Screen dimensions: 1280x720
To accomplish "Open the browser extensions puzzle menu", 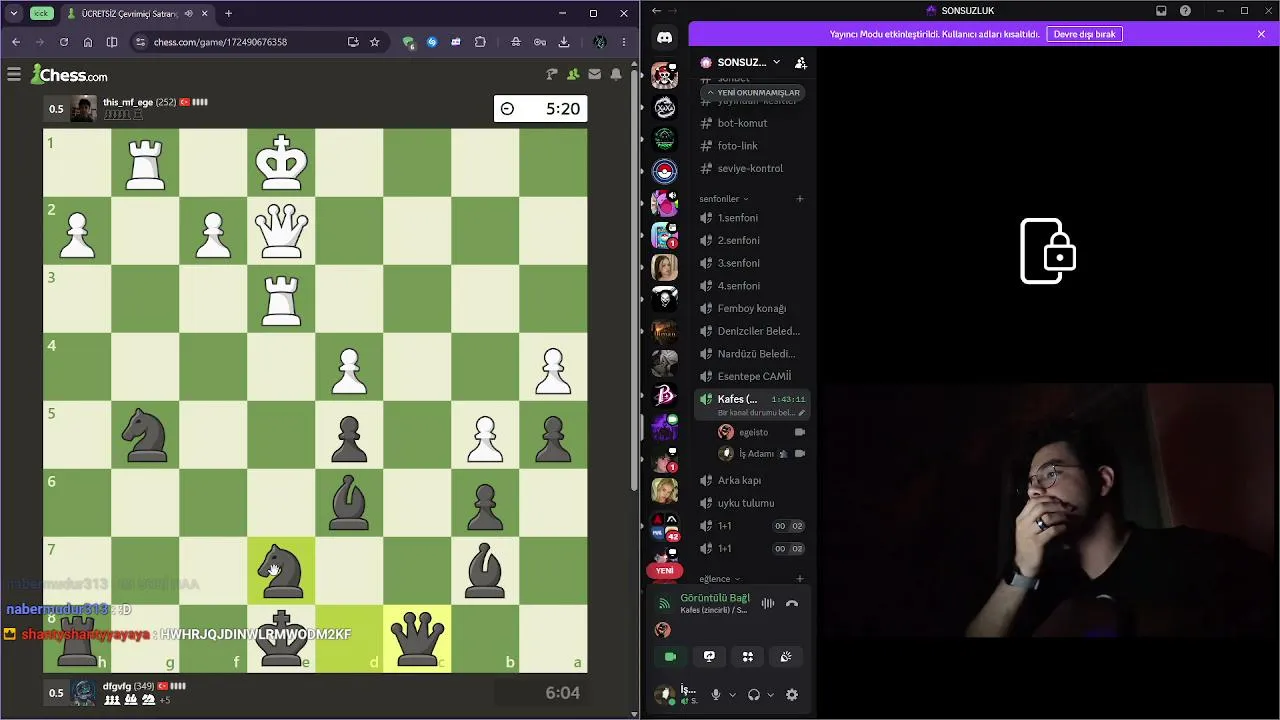I will 480,42.
